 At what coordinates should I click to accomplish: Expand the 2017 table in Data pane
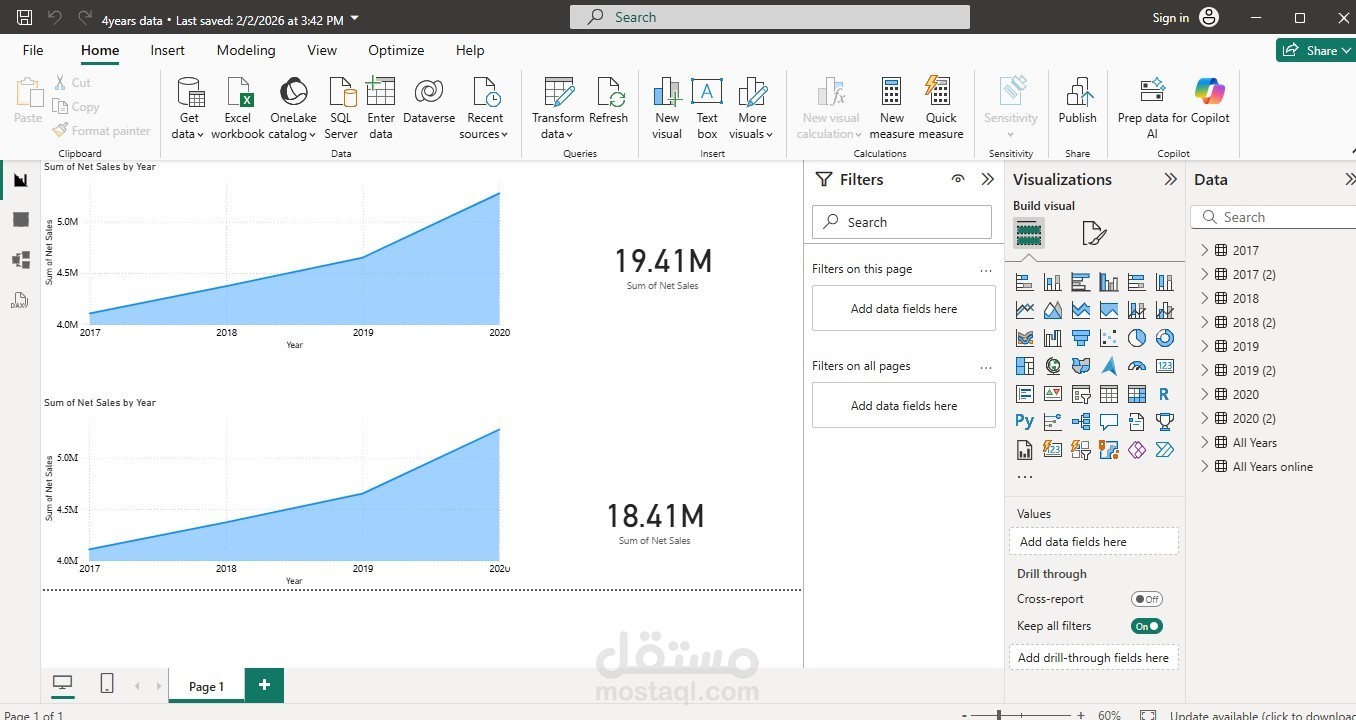pos(1206,250)
